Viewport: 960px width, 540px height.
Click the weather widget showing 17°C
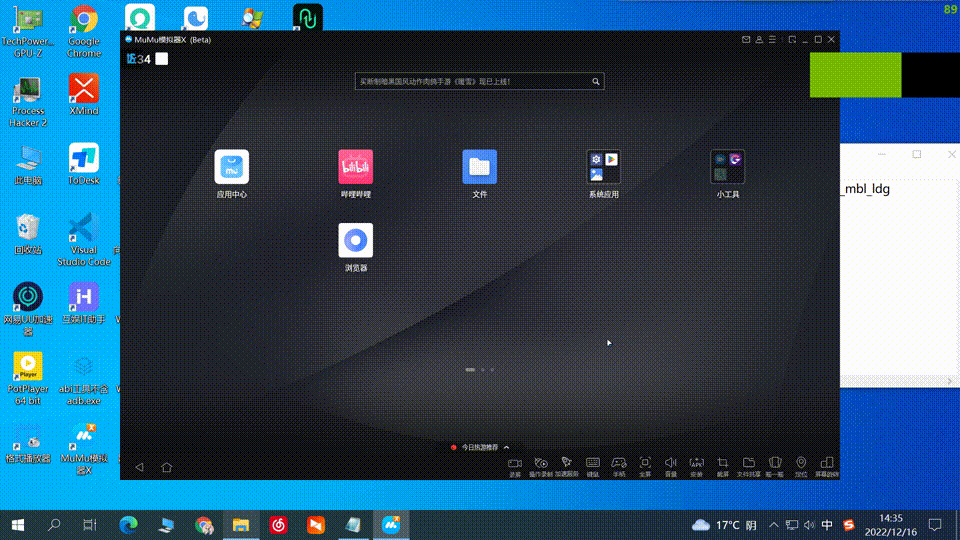pos(724,525)
